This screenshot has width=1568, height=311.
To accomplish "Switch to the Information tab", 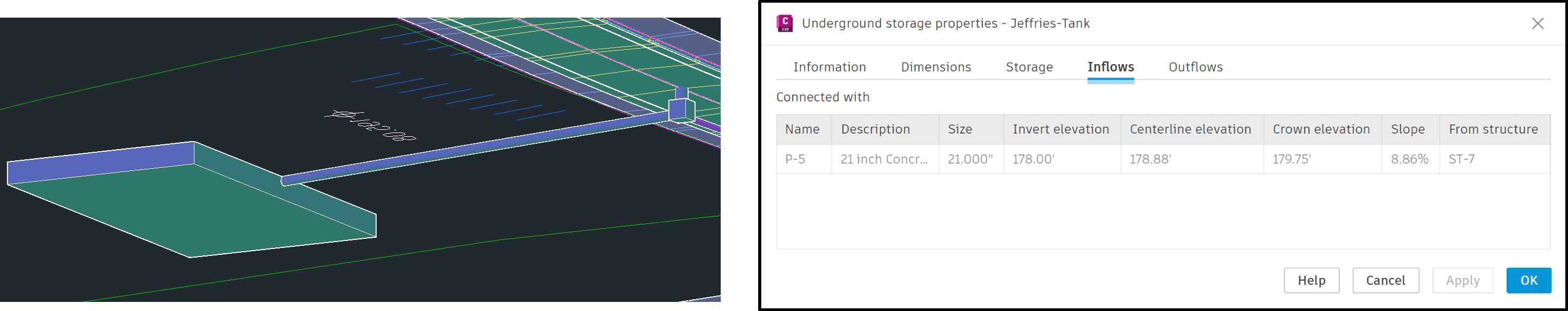I will point(829,67).
